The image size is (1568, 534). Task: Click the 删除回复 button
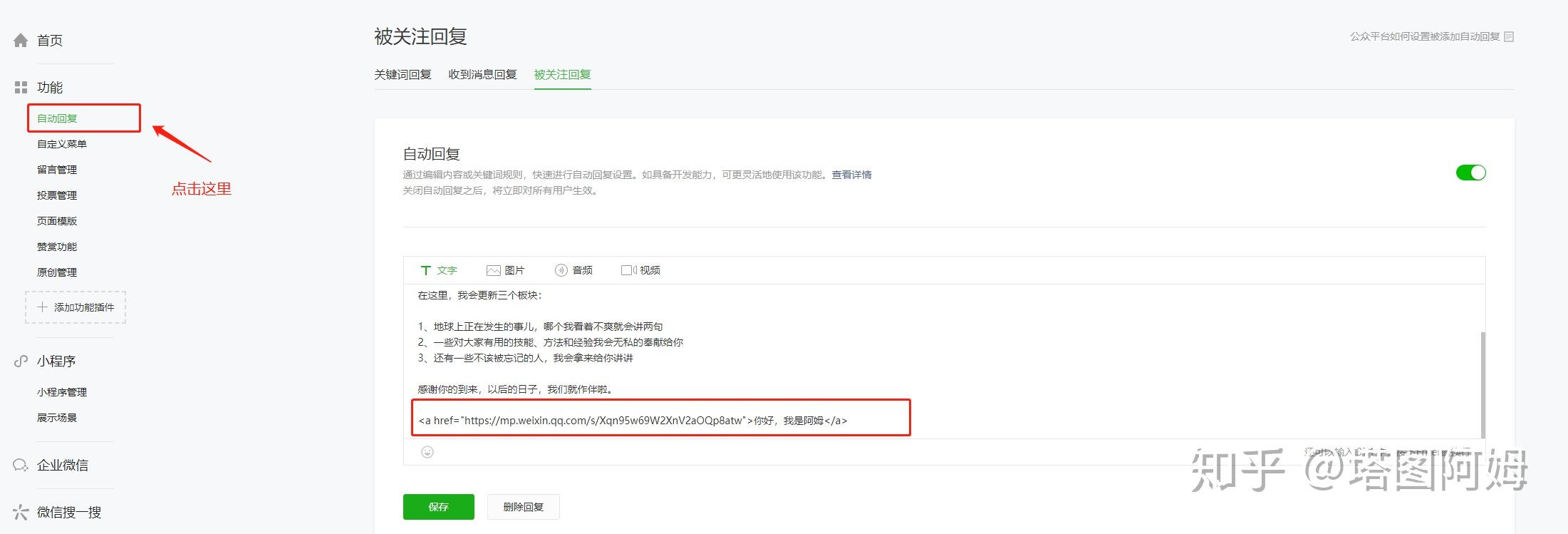point(524,507)
